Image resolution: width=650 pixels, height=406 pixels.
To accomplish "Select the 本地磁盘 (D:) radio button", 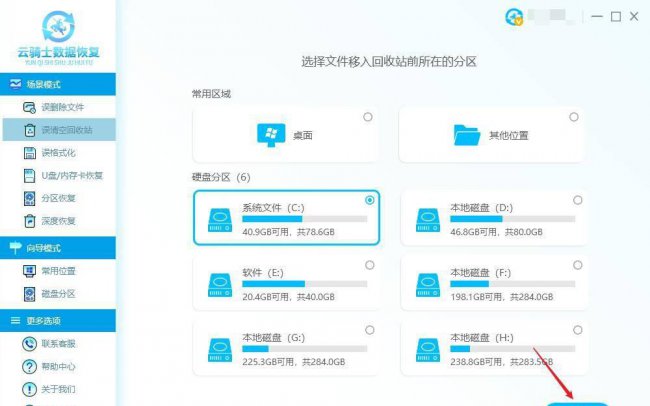I will pos(578,200).
